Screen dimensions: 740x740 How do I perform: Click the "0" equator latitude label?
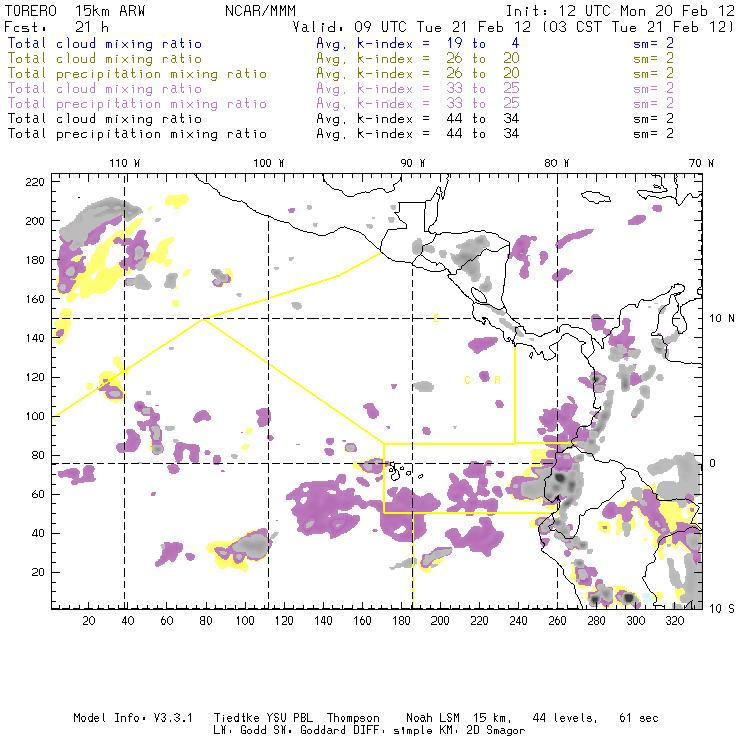click(x=712, y=463)
